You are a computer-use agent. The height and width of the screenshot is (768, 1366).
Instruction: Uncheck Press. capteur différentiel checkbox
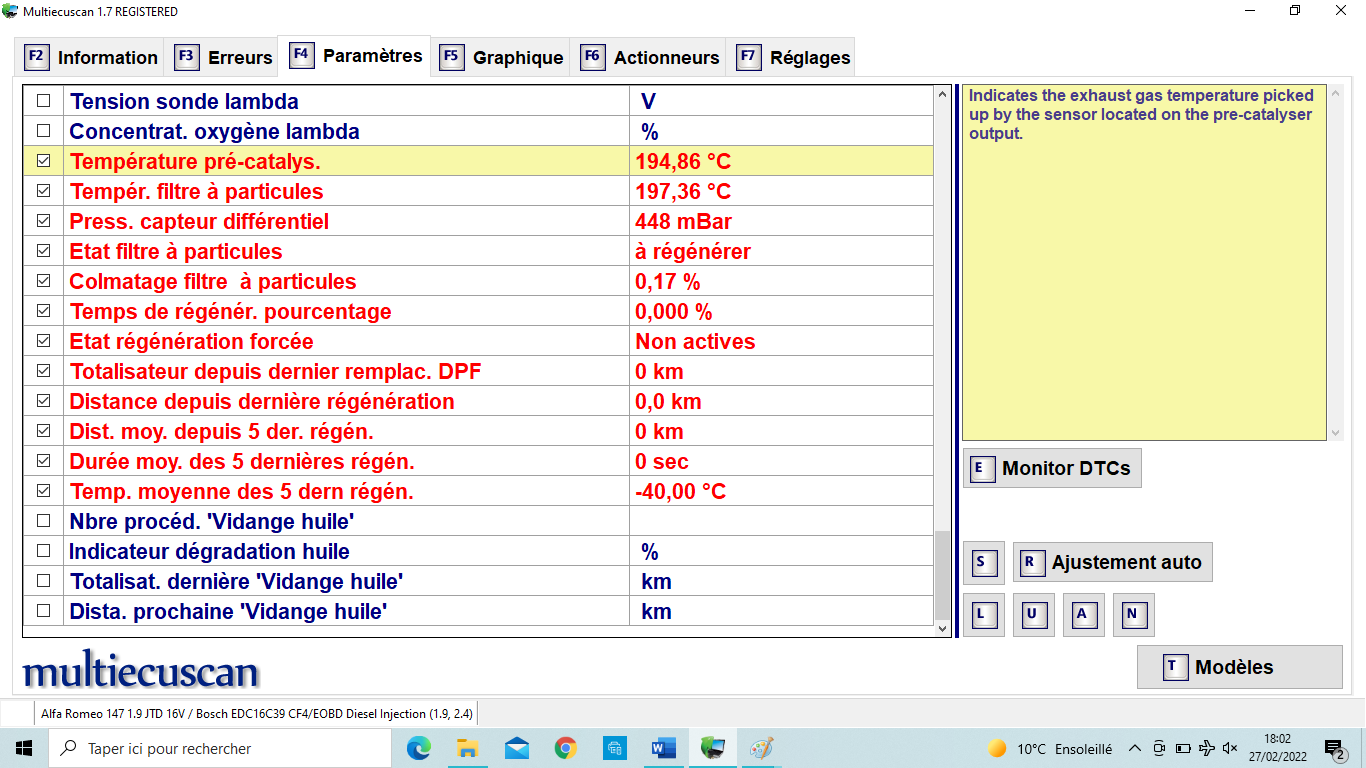tap(43, 221)
